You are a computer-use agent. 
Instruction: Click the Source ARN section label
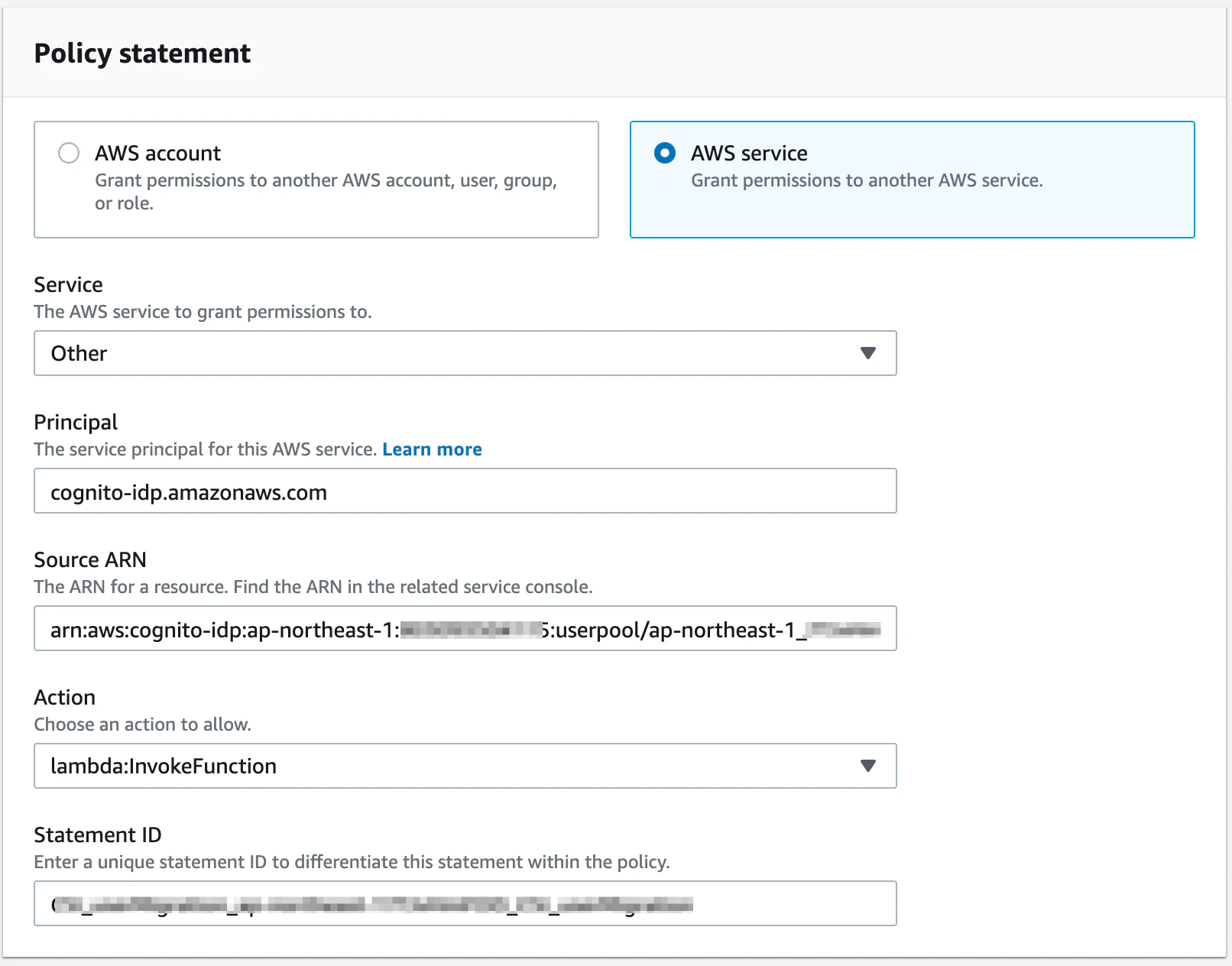[89, 559]
